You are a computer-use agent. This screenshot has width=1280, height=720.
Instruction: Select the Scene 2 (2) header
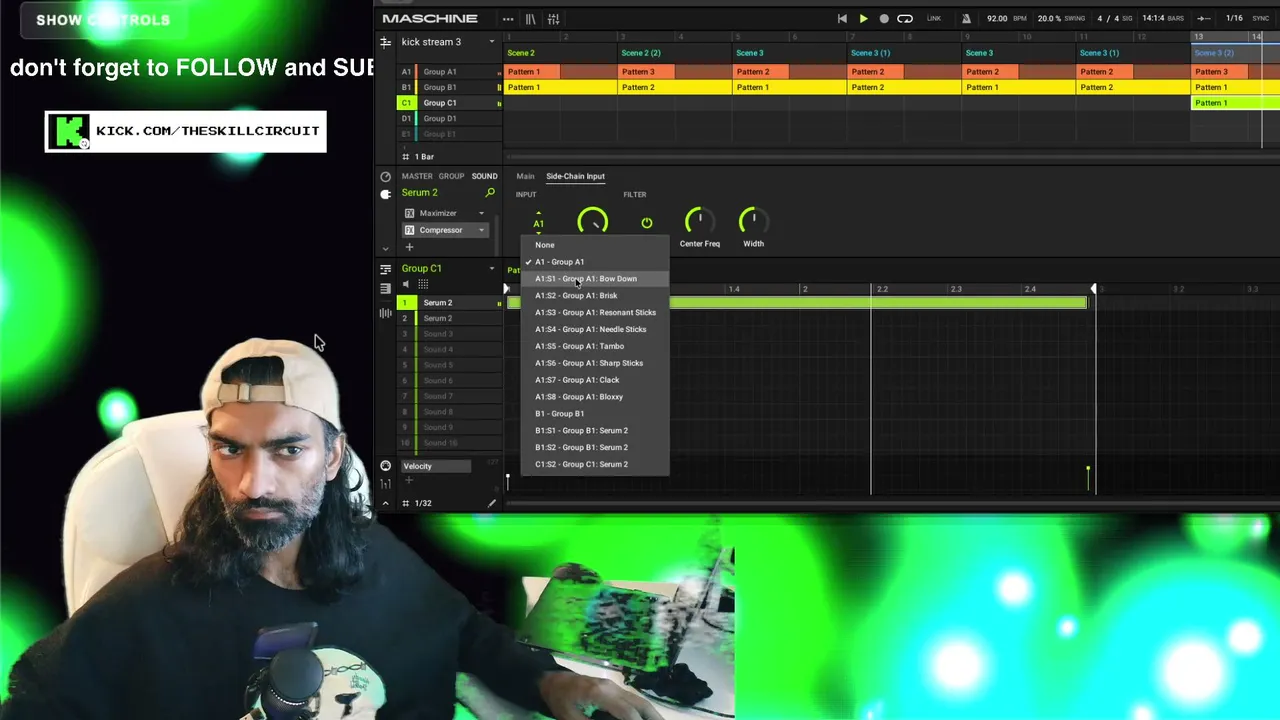641,53
